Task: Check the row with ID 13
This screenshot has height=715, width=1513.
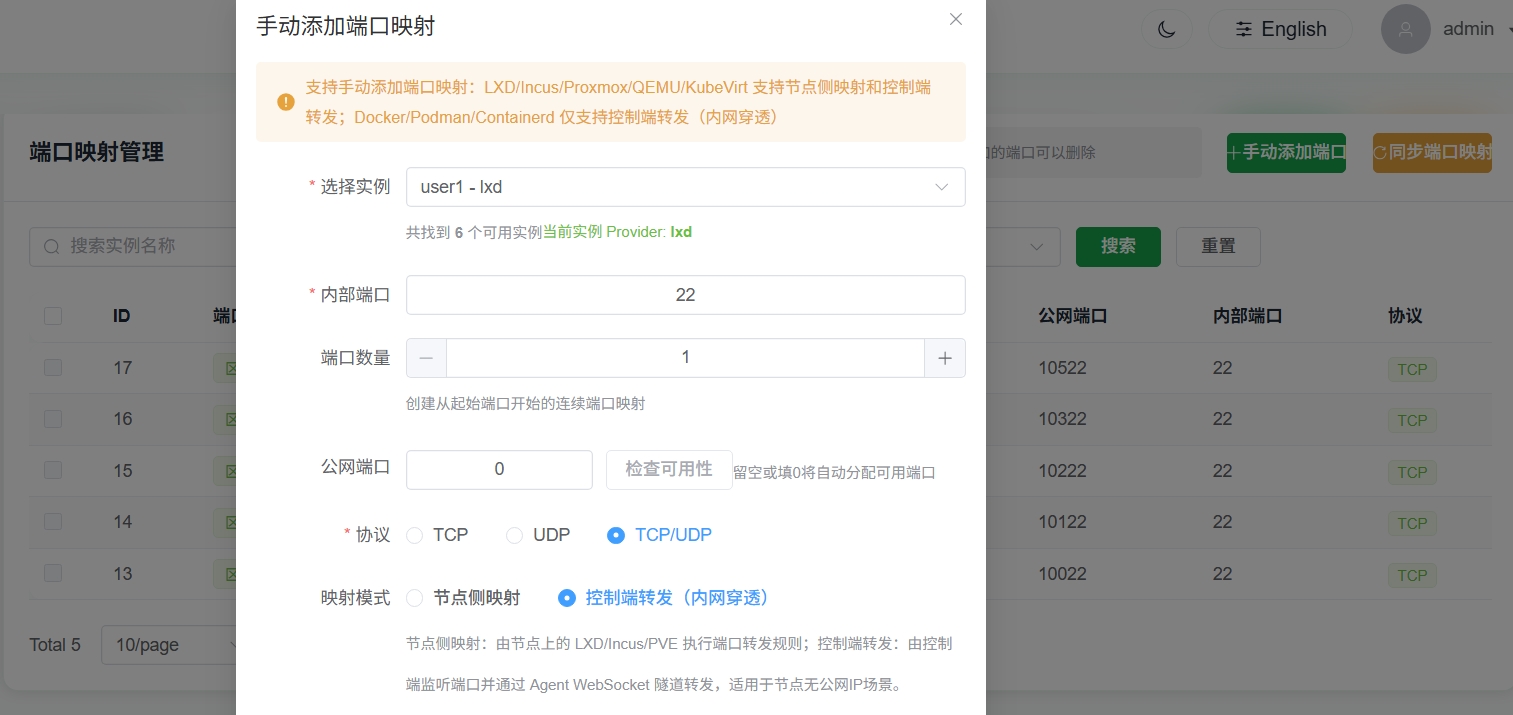Action: 53,573
